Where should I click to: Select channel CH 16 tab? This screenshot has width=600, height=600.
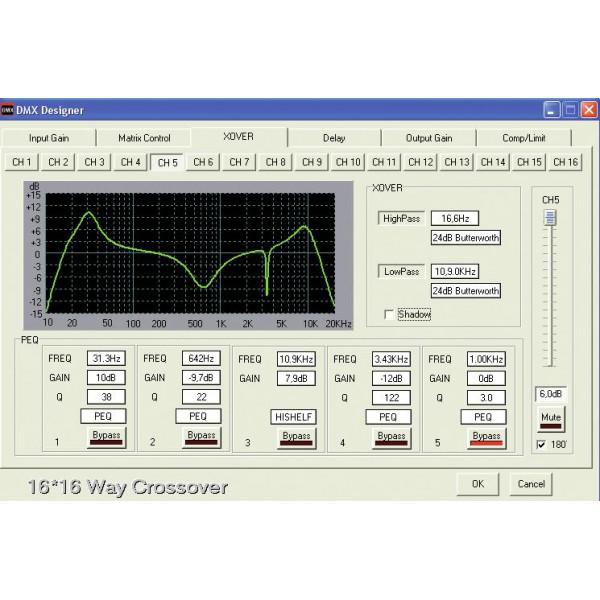[565, 162]
